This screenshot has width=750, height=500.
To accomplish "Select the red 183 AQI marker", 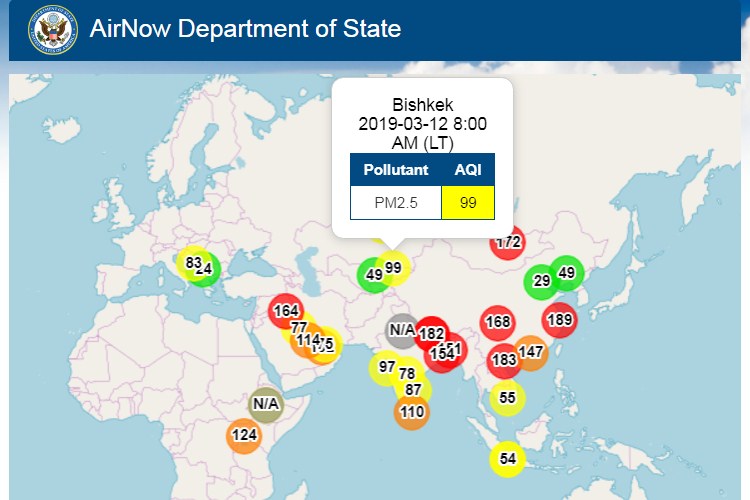I will click(x=504, y=360).
